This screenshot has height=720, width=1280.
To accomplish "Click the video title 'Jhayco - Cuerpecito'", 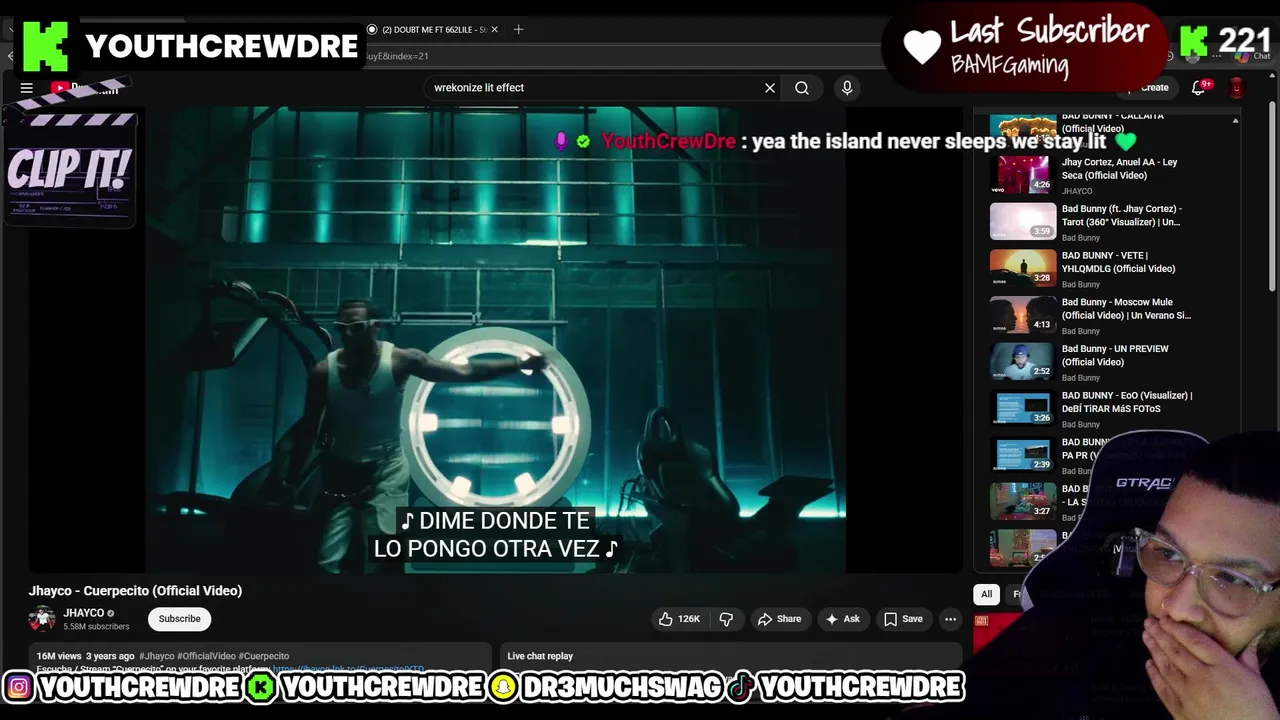I will click(135, 591).
